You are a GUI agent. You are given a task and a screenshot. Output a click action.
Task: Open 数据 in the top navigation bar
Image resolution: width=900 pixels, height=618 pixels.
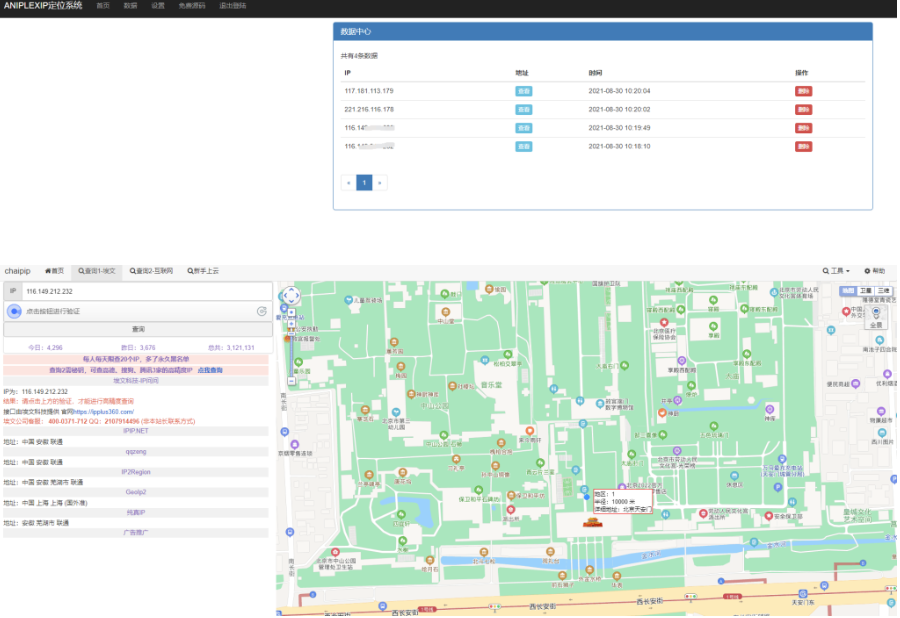[130, 6]
